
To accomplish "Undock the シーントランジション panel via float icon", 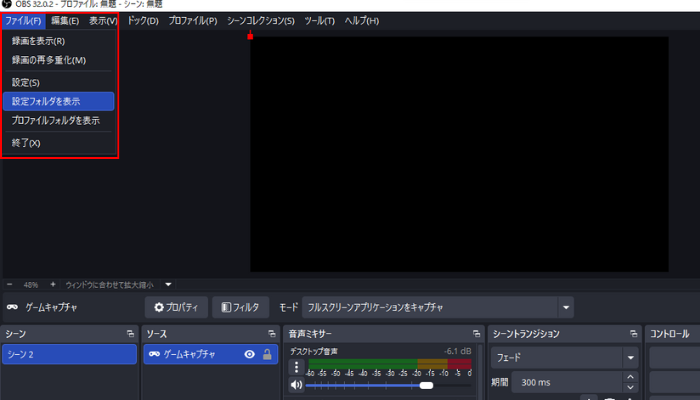I will pyautogui.click(x=633, y=333).
